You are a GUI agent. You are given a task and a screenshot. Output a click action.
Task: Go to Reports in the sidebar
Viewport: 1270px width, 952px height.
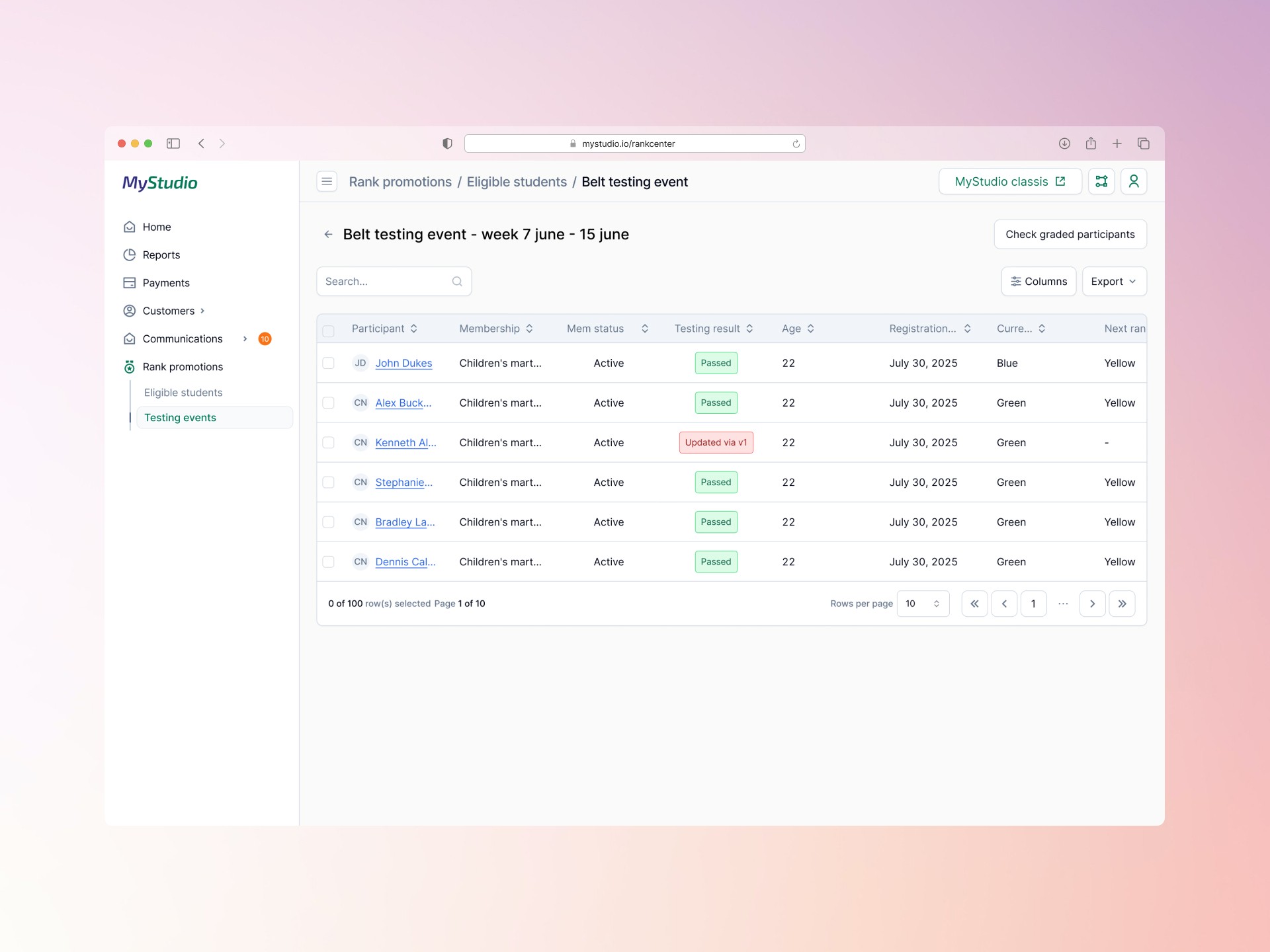(x=161, y=255)
